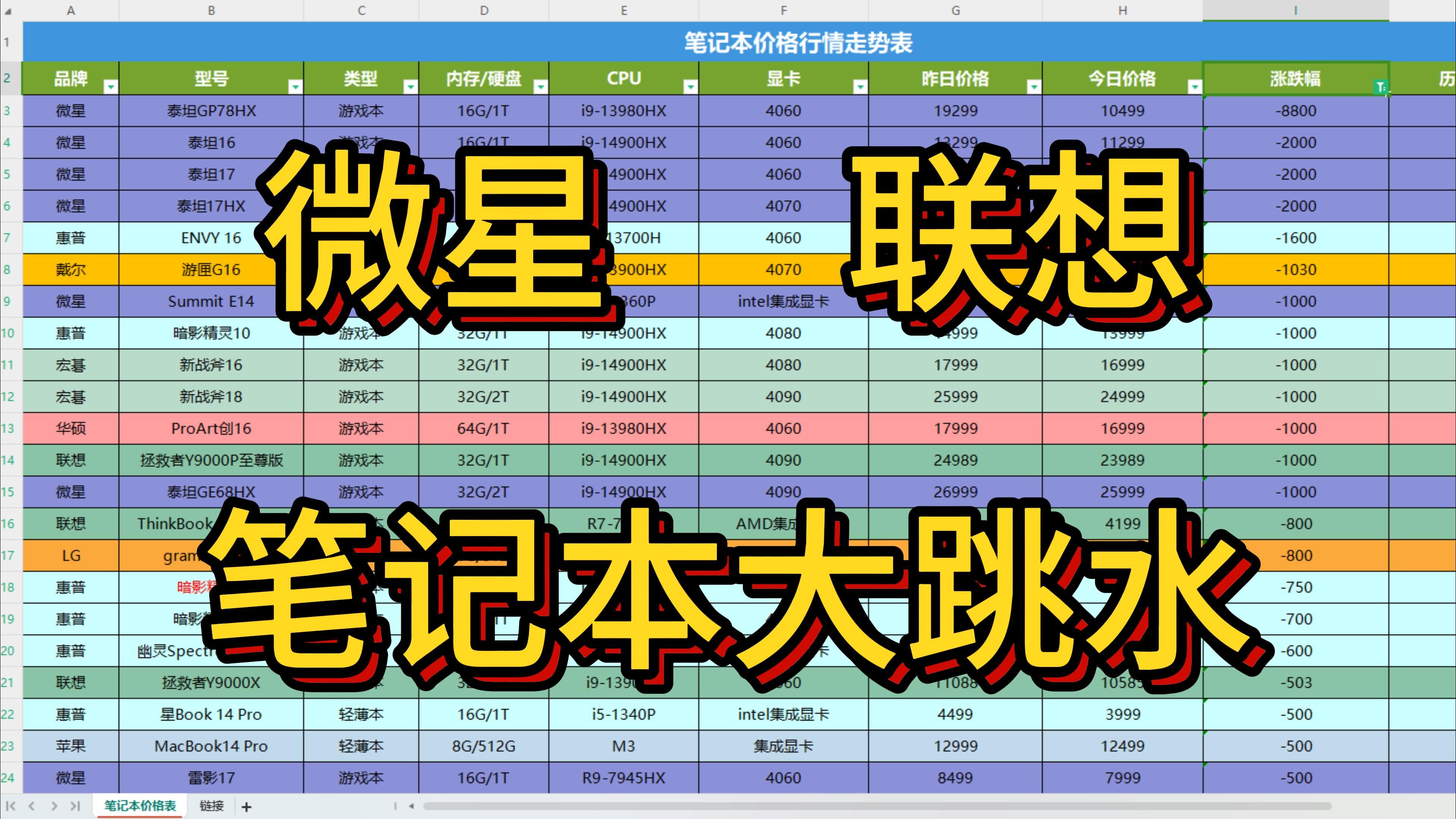Select the 戴尔 brand cell
The height and width of the screenshot is (819, 1456).
[x=71, y=269]
